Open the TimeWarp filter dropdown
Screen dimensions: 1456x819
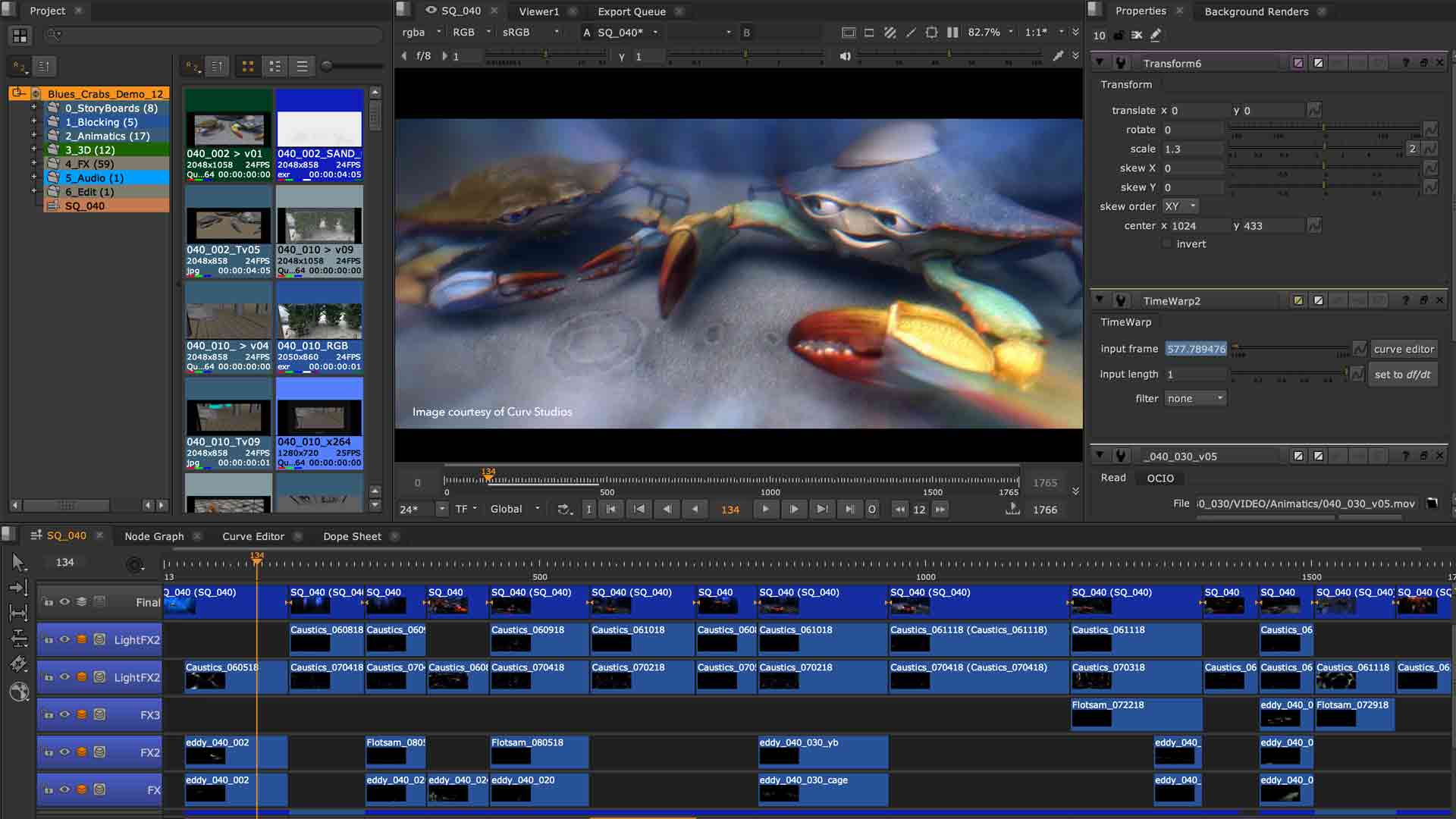tap(1196, 399)
